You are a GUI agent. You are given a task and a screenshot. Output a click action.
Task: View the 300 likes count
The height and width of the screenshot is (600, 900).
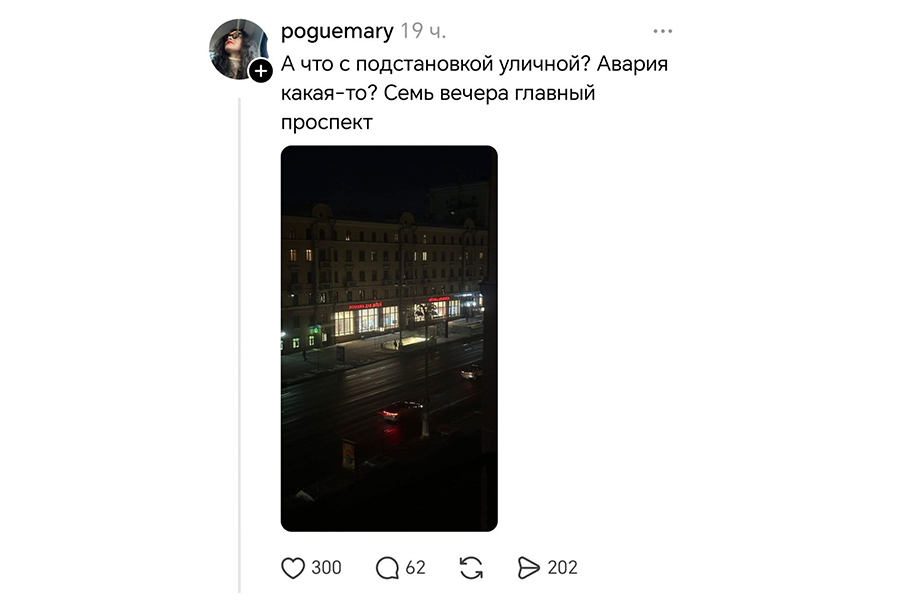click(326, 568)
